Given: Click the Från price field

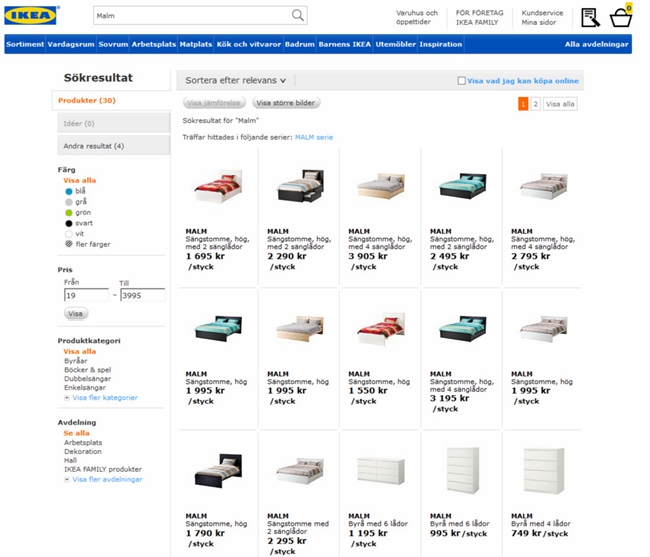Looking at the screenshot, I should (x=86, y=295).
